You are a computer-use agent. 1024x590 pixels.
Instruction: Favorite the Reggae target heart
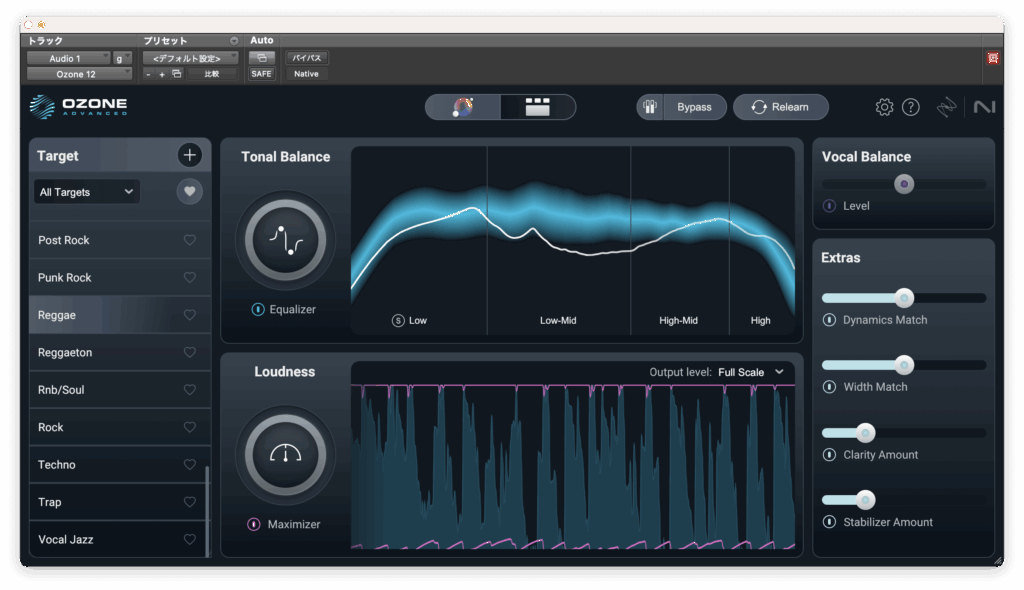pyautogui.click(x=190, y=315)
